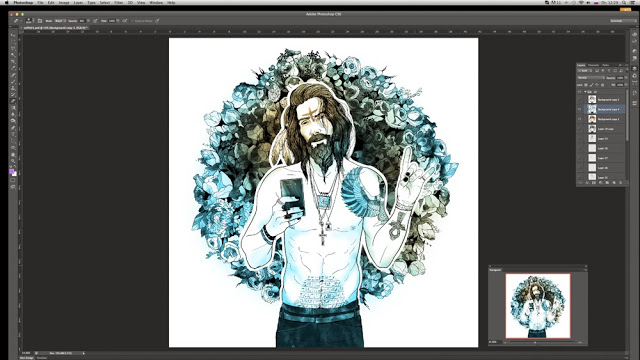Select the Blur tool

tap(13, 114)
